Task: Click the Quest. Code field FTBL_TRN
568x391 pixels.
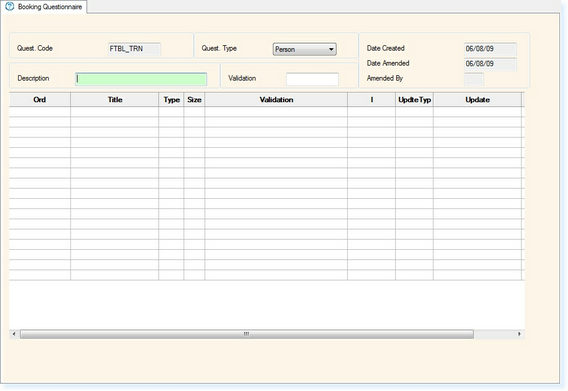Action: [134, 49]
